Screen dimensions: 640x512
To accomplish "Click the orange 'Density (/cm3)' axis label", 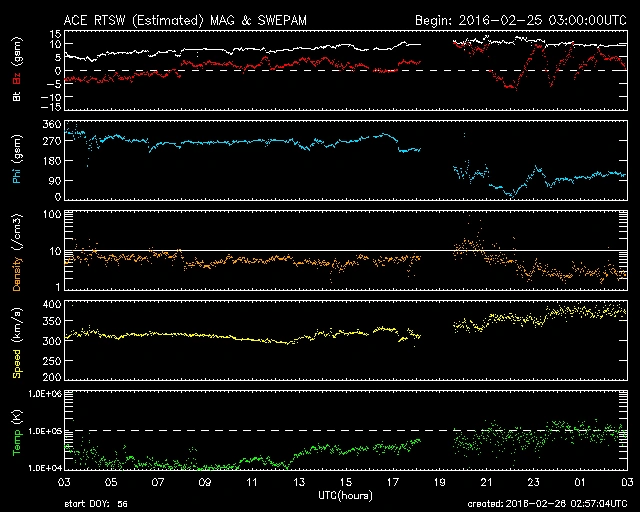I will pyautogui.click(x=17, y=252).
